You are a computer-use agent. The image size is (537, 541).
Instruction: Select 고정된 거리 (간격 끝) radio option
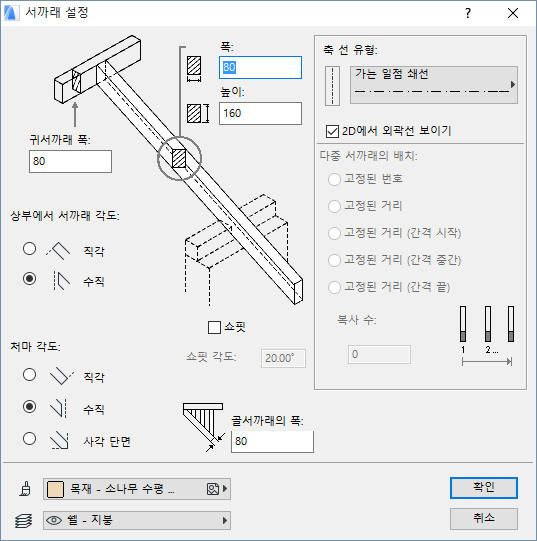point(334,287)
